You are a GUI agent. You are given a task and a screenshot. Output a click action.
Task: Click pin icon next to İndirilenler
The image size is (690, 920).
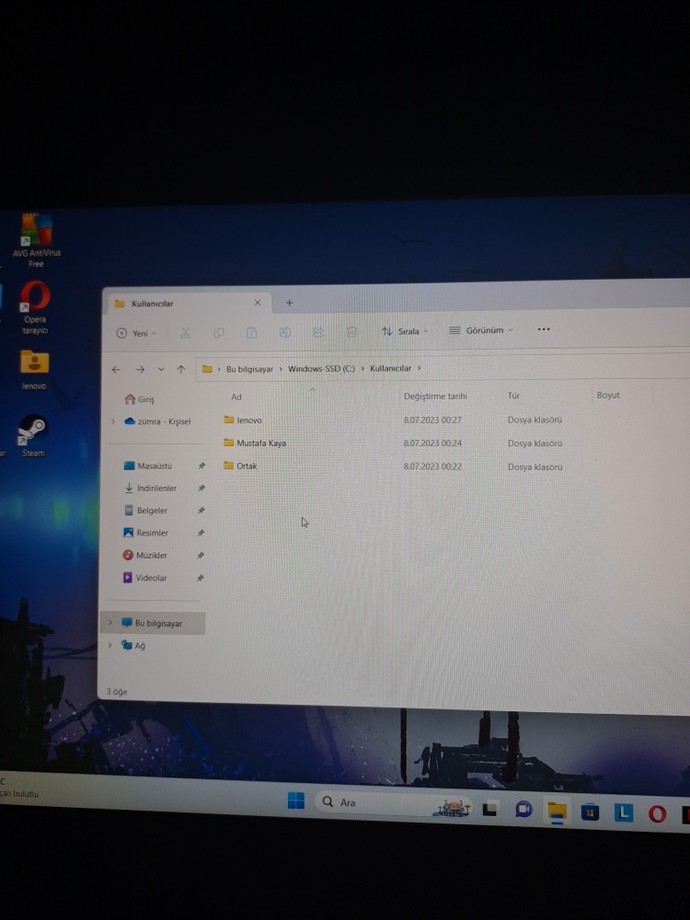point(201,488)
